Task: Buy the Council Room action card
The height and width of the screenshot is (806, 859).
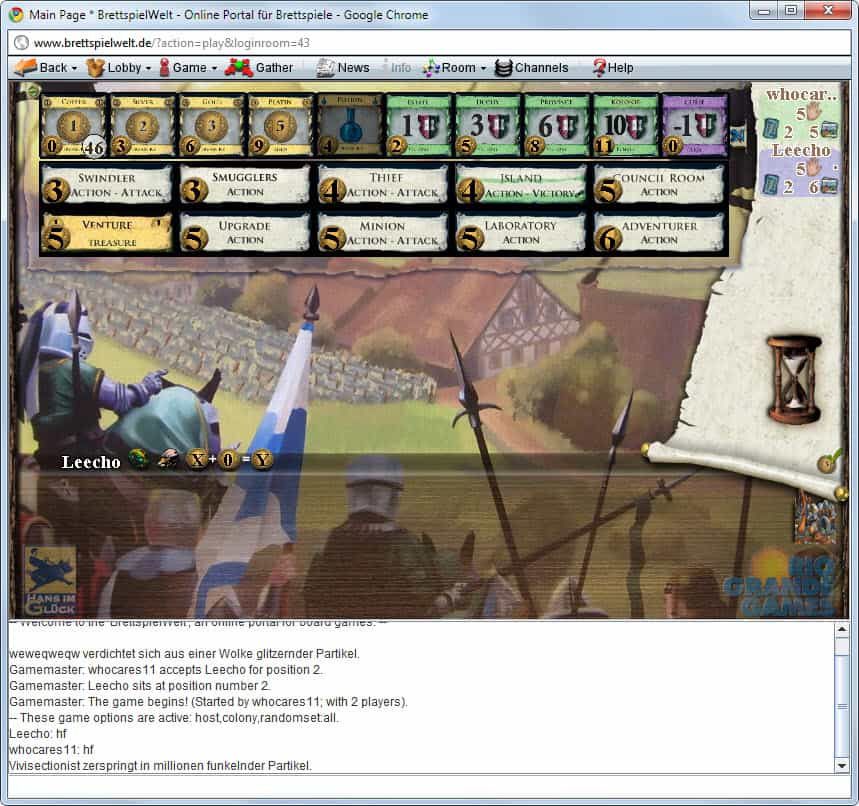Action: (x=659, y=185)
